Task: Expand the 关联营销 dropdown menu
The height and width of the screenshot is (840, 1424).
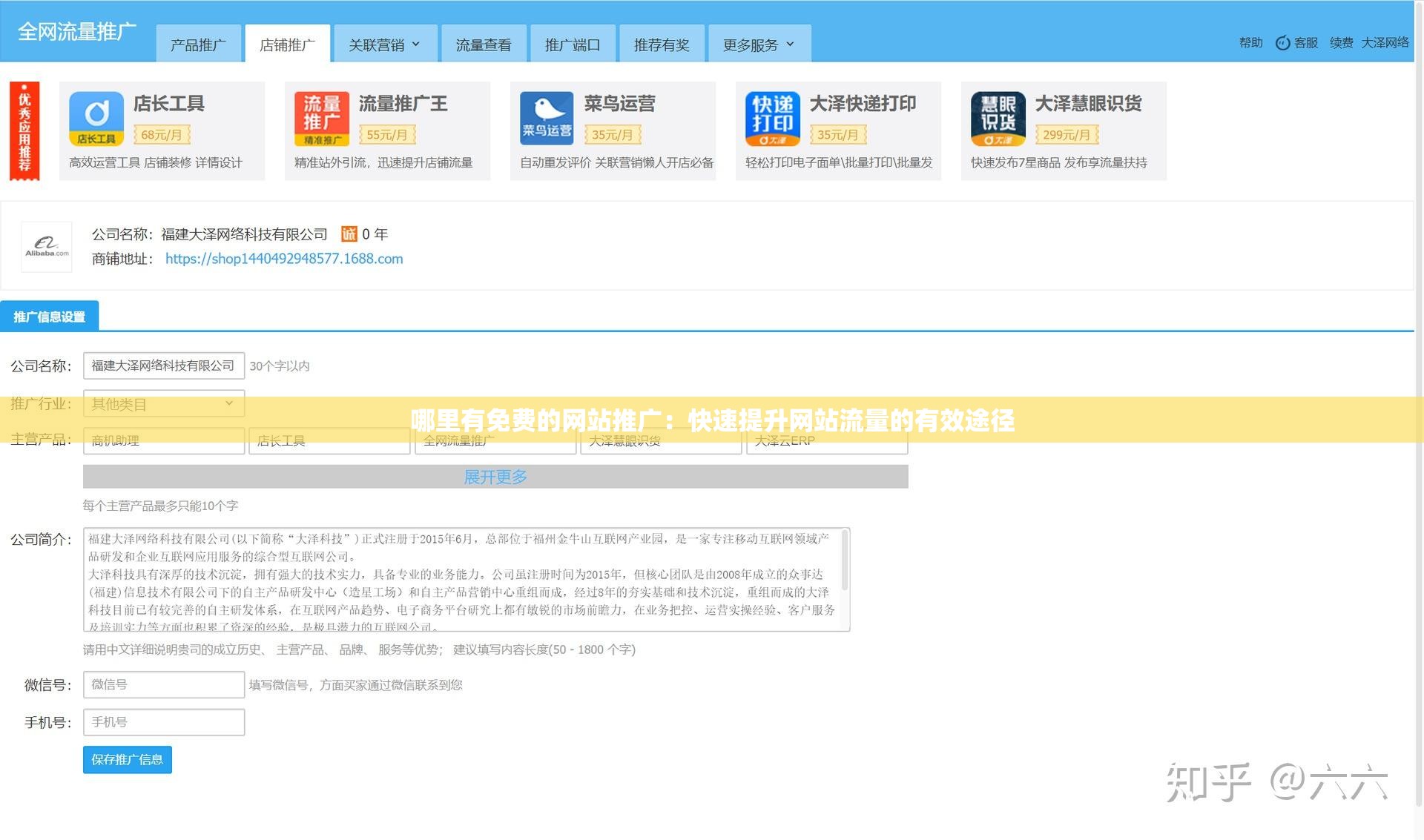Action: [x=385, y=44]
